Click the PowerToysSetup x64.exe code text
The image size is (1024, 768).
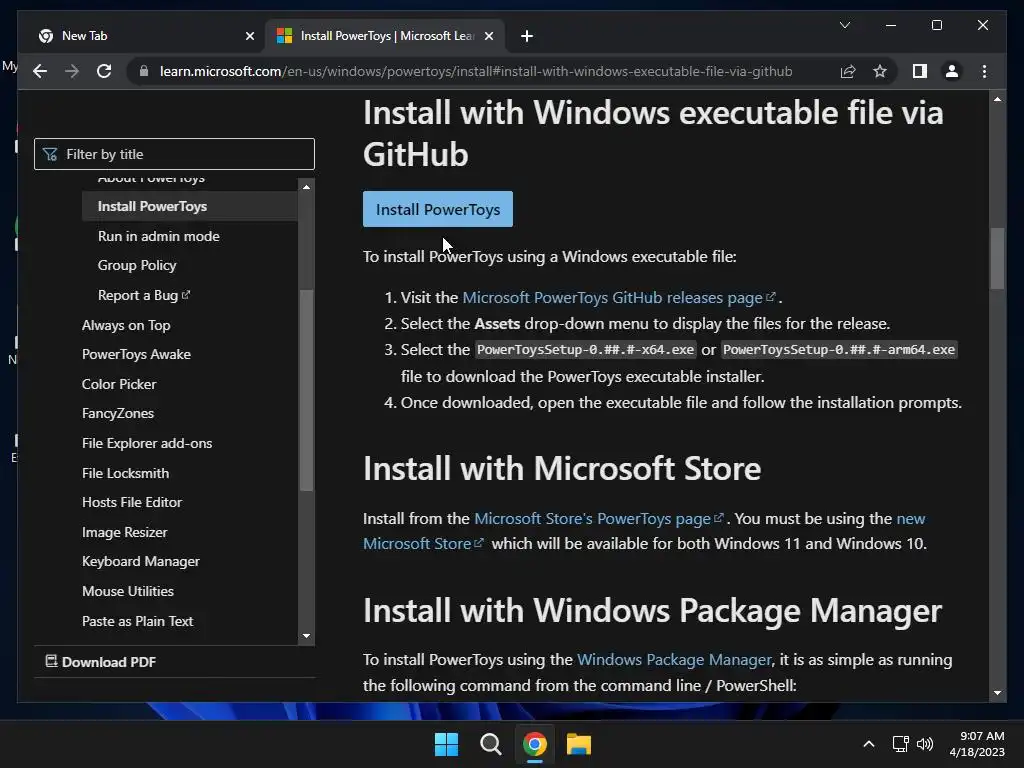[585, 350]
